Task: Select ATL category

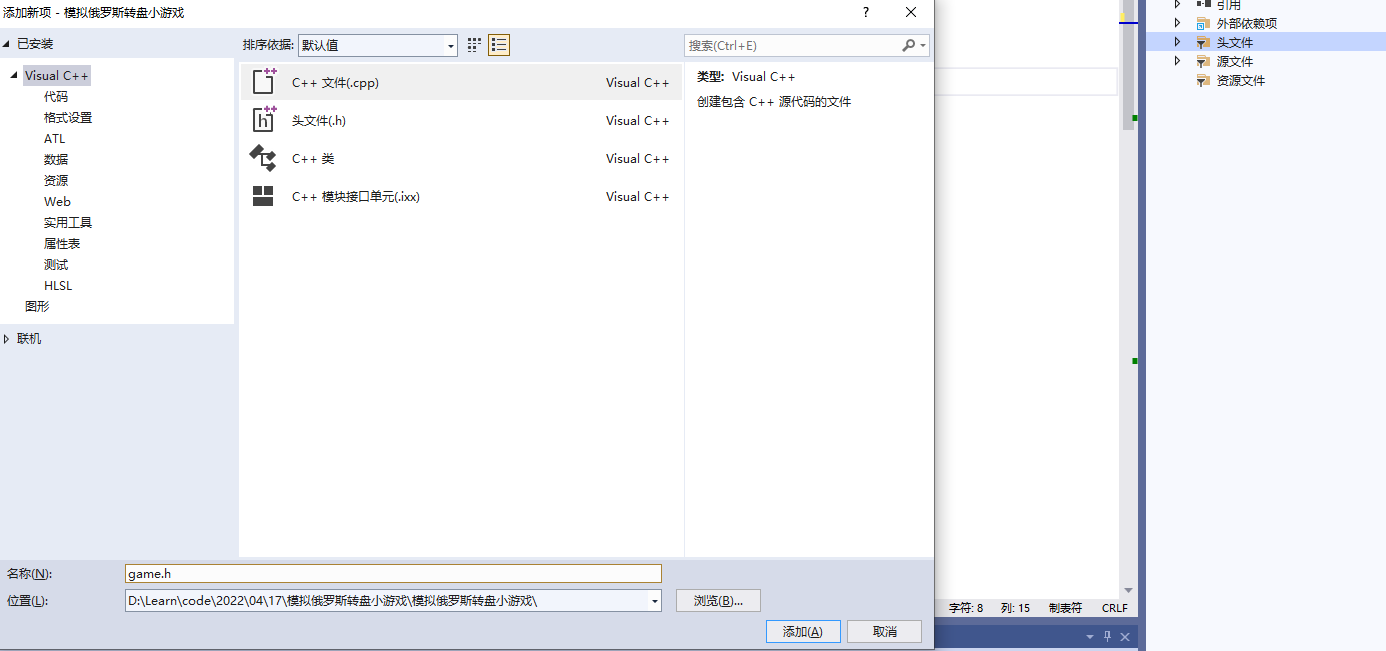Action: pos(54,139)
